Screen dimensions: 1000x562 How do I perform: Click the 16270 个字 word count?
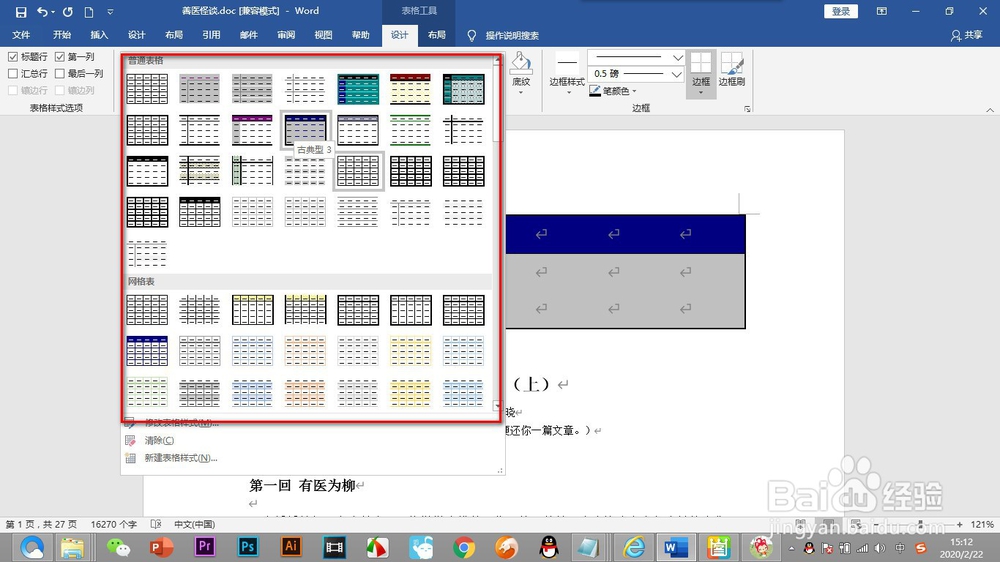point(114,524)
